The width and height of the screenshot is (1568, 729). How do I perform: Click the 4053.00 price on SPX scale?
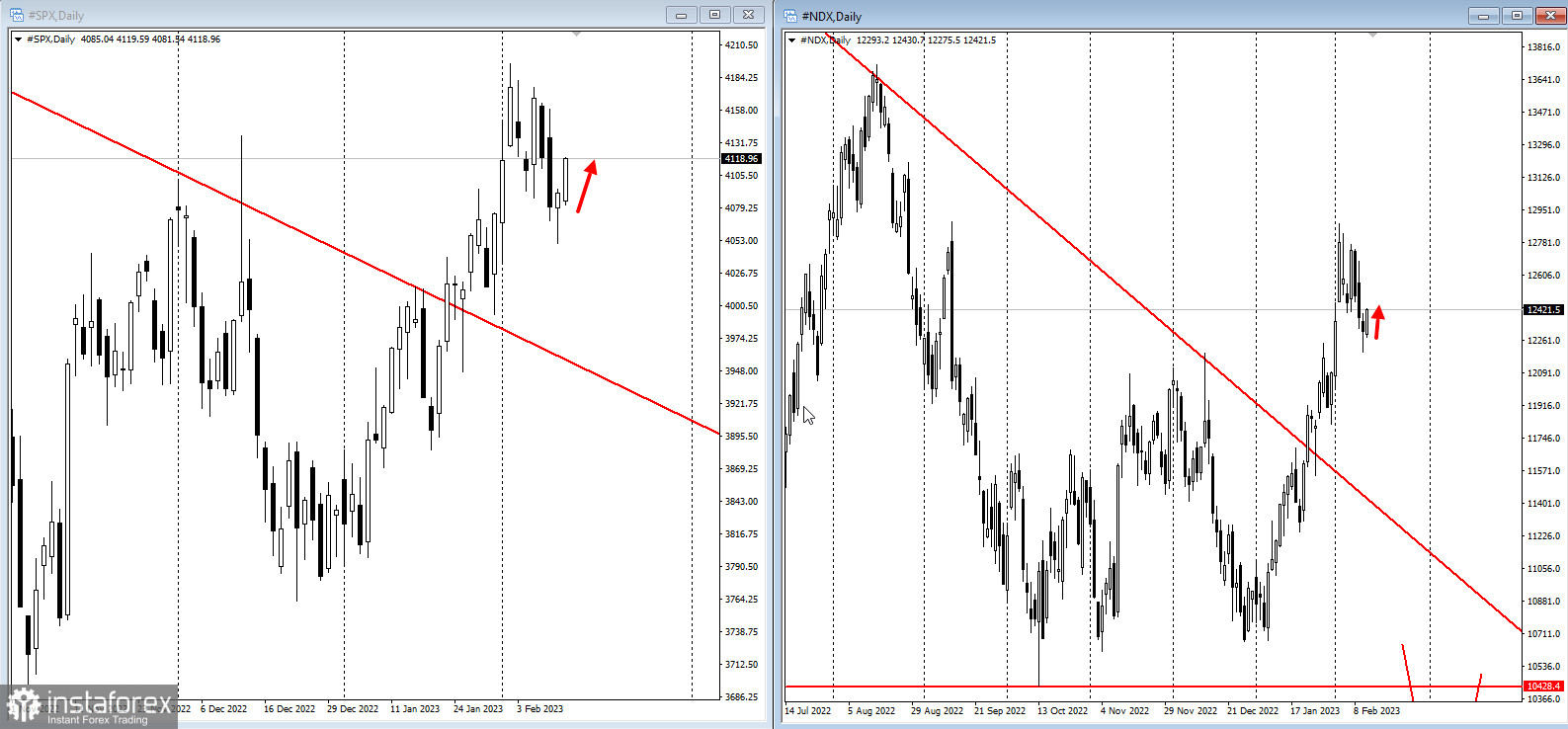pos(741,241)
